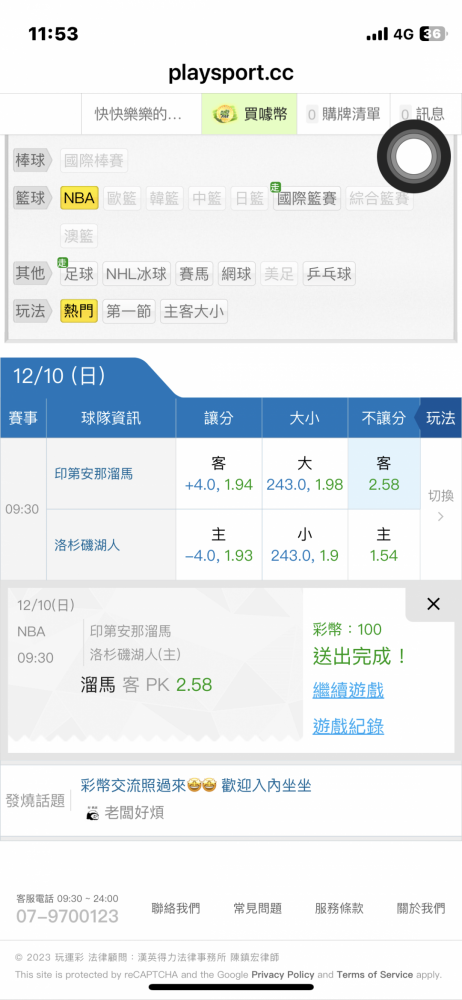The image size is (462, 1000).
Task: Pick home spread -4.0, 1.93
Action: point(219,545)
